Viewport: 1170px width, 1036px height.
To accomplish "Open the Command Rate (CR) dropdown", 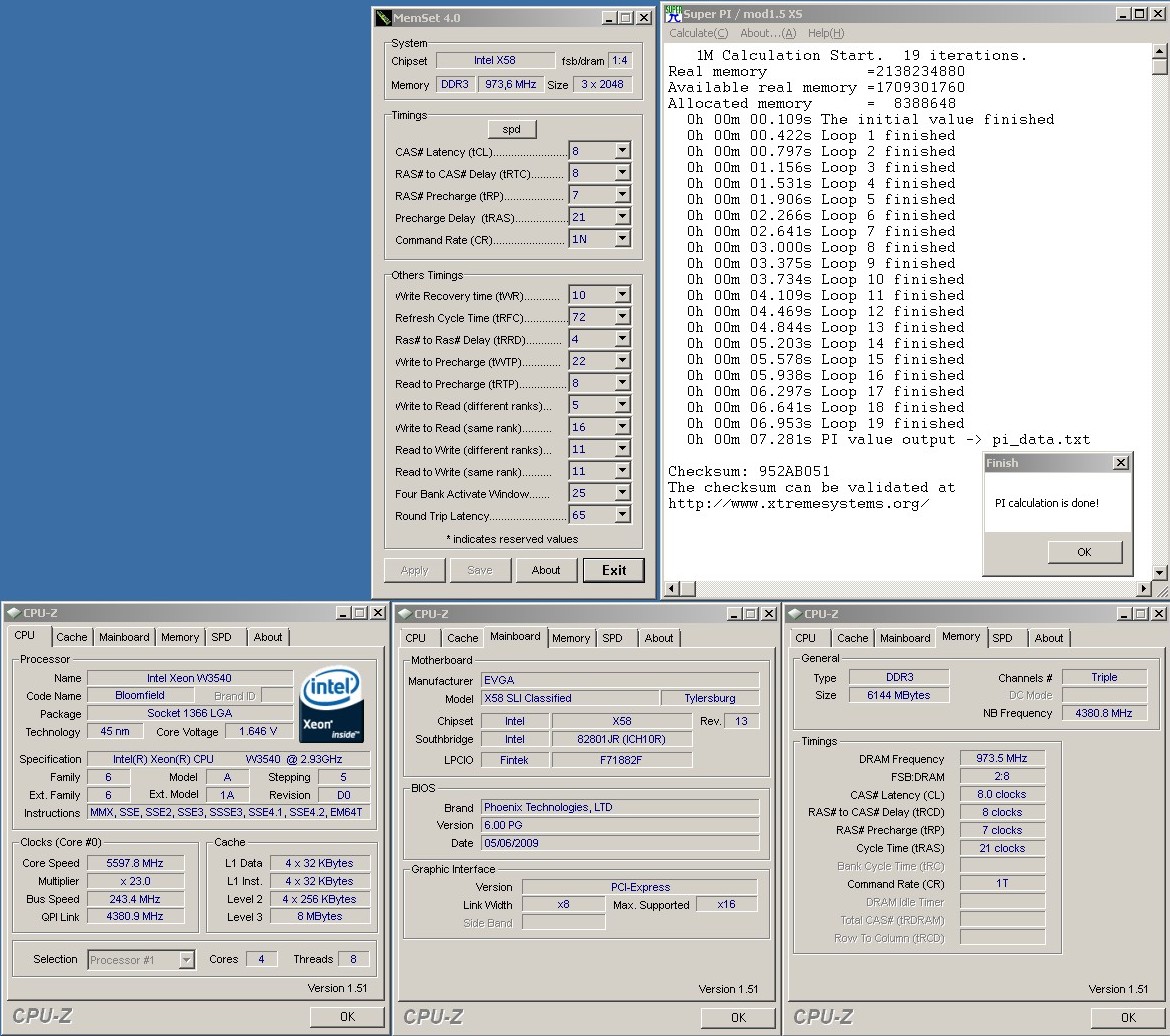I will tap(622, 239).
